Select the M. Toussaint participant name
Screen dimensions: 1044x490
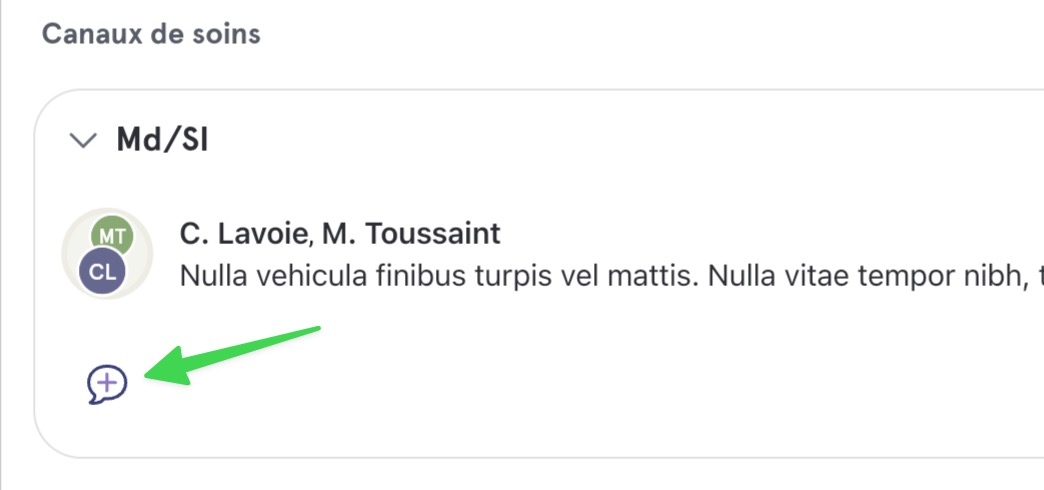tap(411, 234)
